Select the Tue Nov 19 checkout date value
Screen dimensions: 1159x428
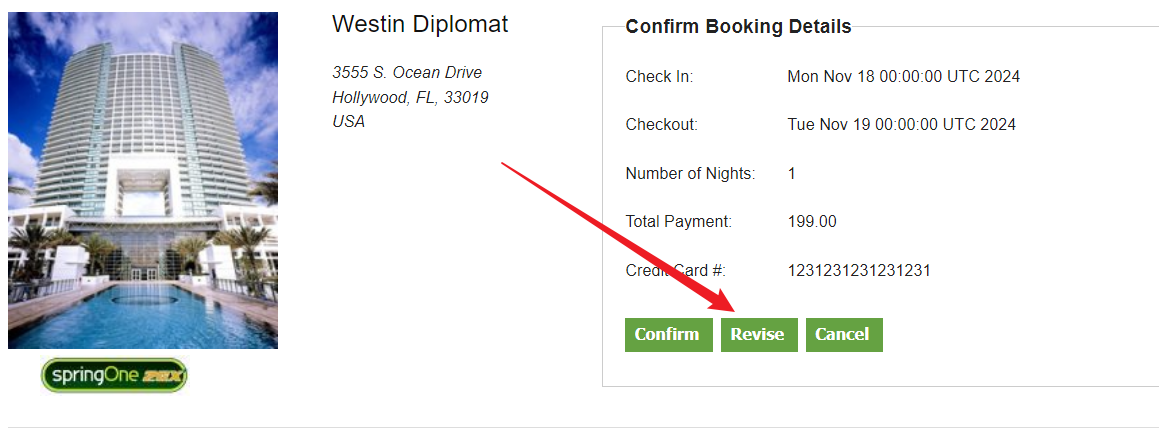click(901, 125)
